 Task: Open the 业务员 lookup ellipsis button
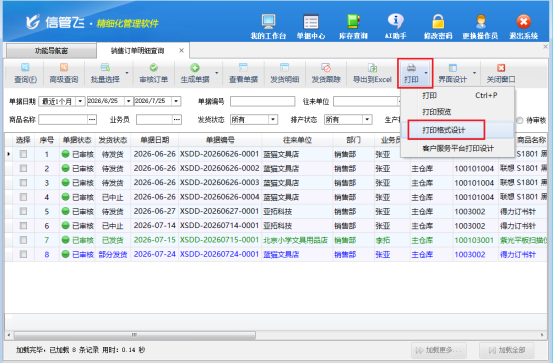coord(177,120)
